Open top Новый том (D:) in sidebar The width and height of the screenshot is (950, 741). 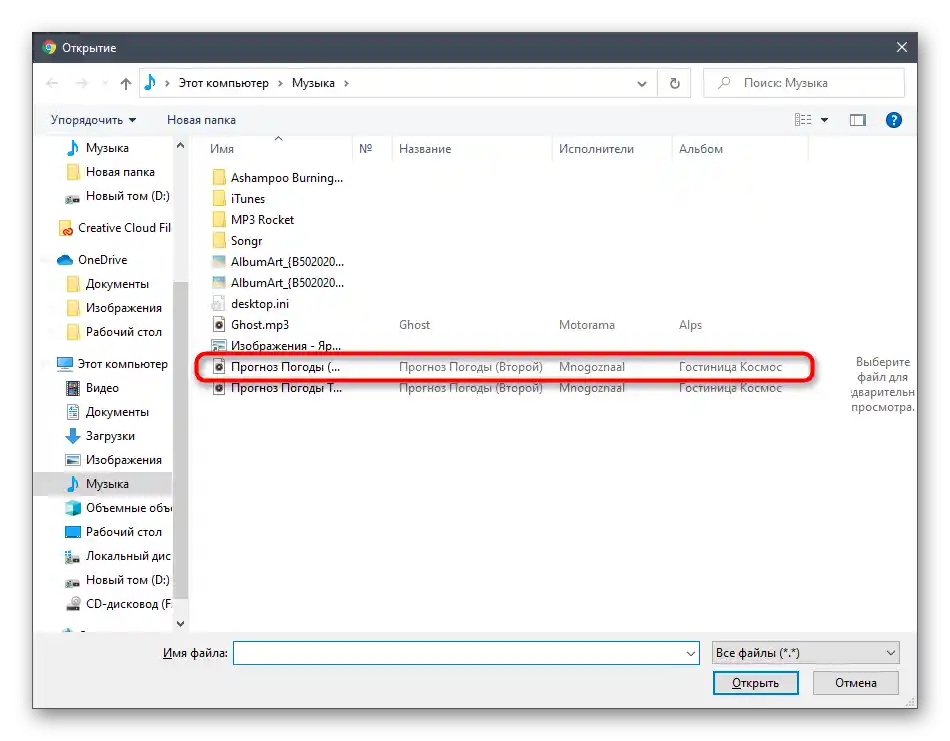pos(118,196)
